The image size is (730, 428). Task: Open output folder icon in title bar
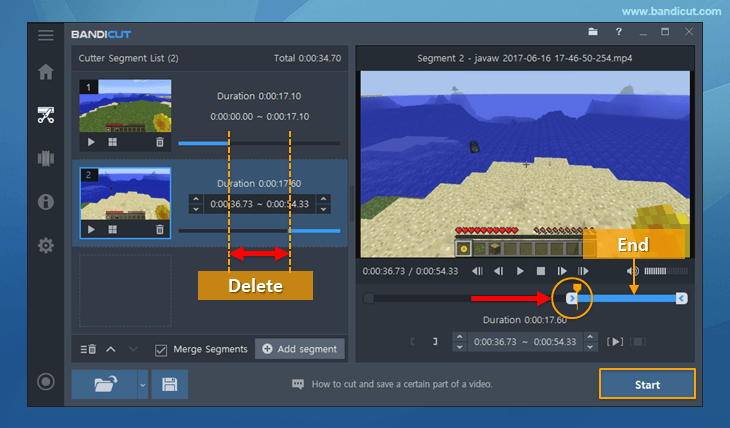point(593,32)
